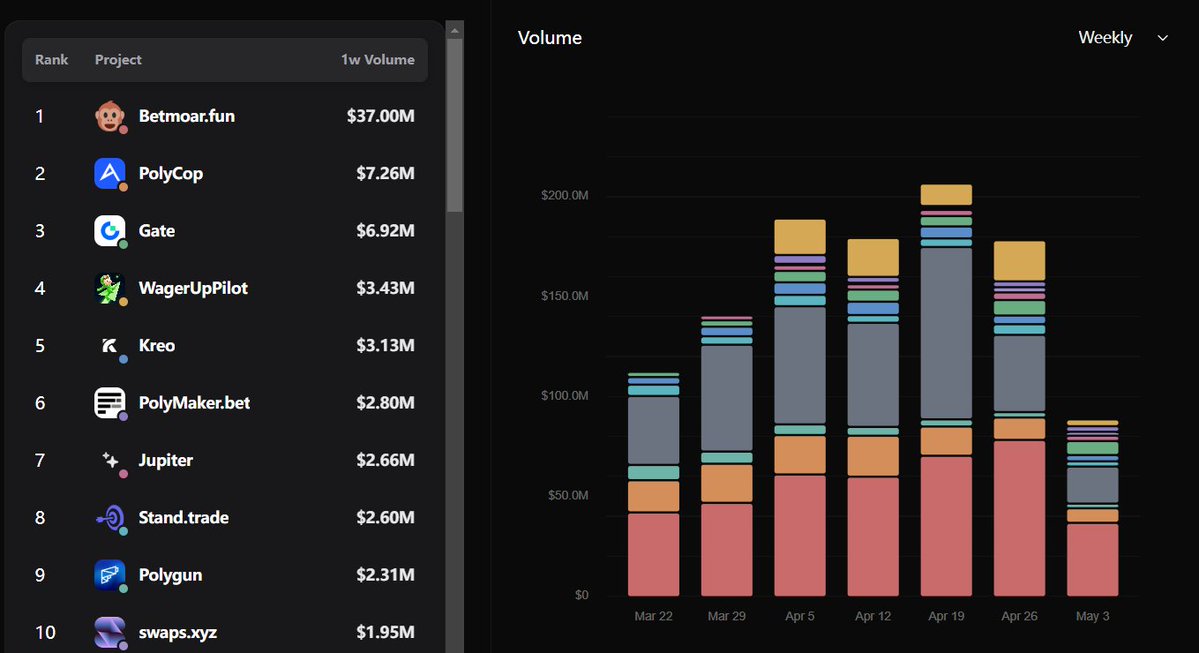Click the $1.95M volume value
The image size is (1199, 653).
pos(385,632)
